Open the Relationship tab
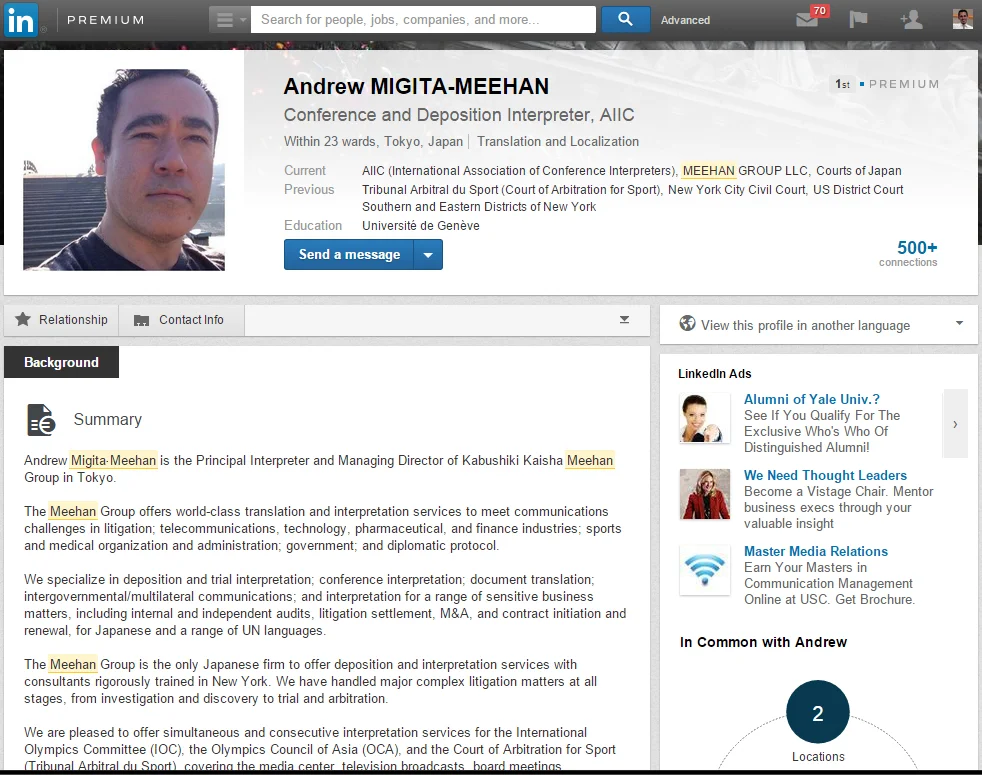 click(61, 320)
